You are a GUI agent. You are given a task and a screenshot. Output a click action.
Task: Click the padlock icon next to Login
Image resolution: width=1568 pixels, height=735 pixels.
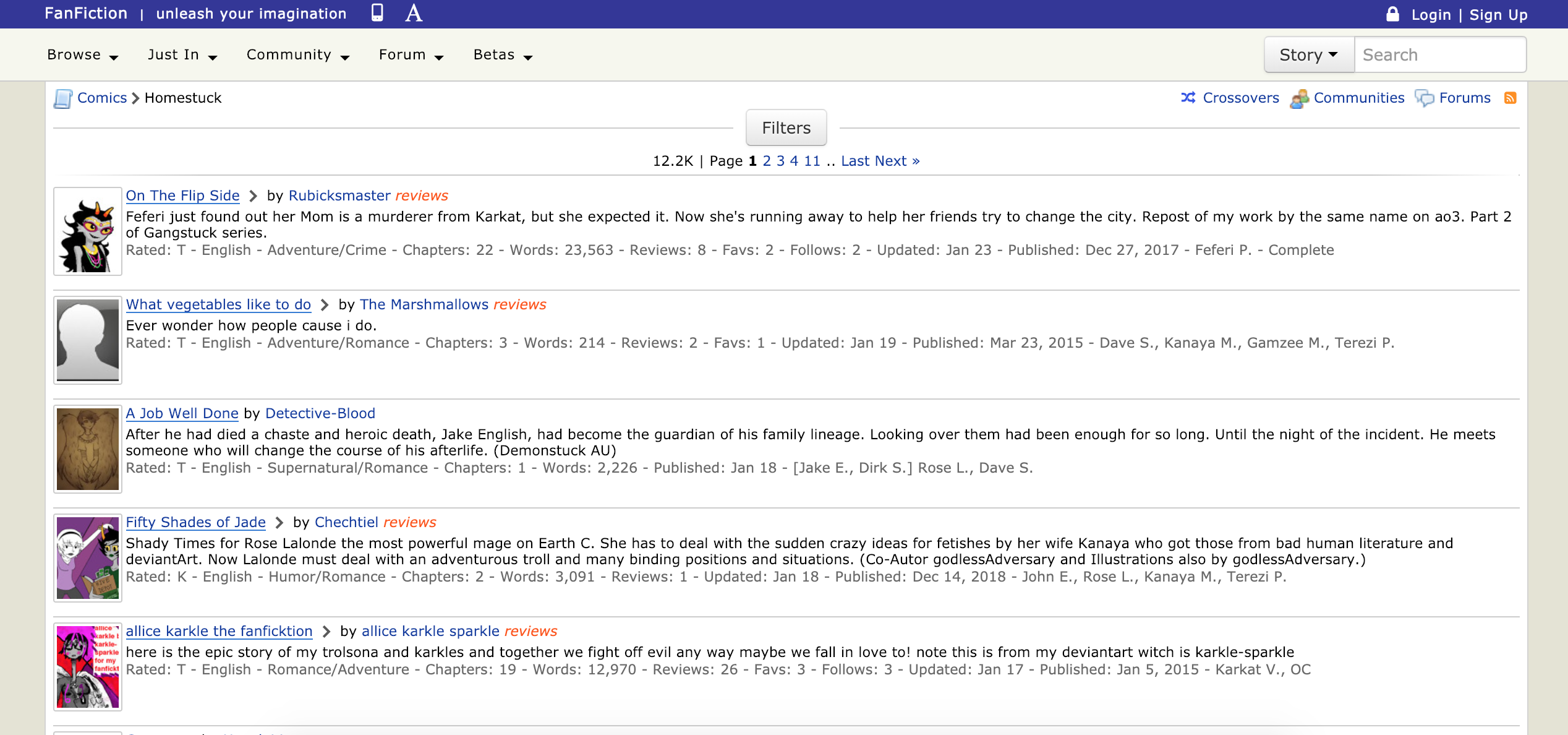pos(1393,13)
